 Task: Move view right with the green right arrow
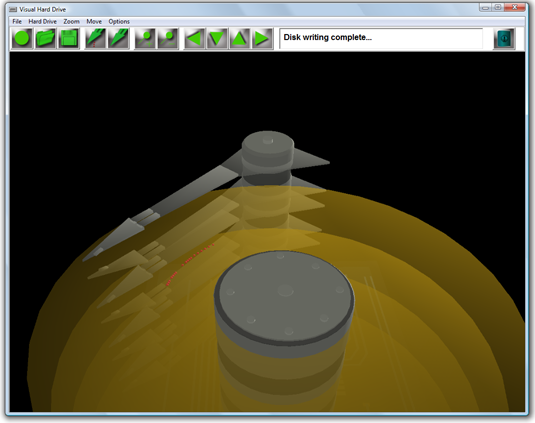(262, 39)
